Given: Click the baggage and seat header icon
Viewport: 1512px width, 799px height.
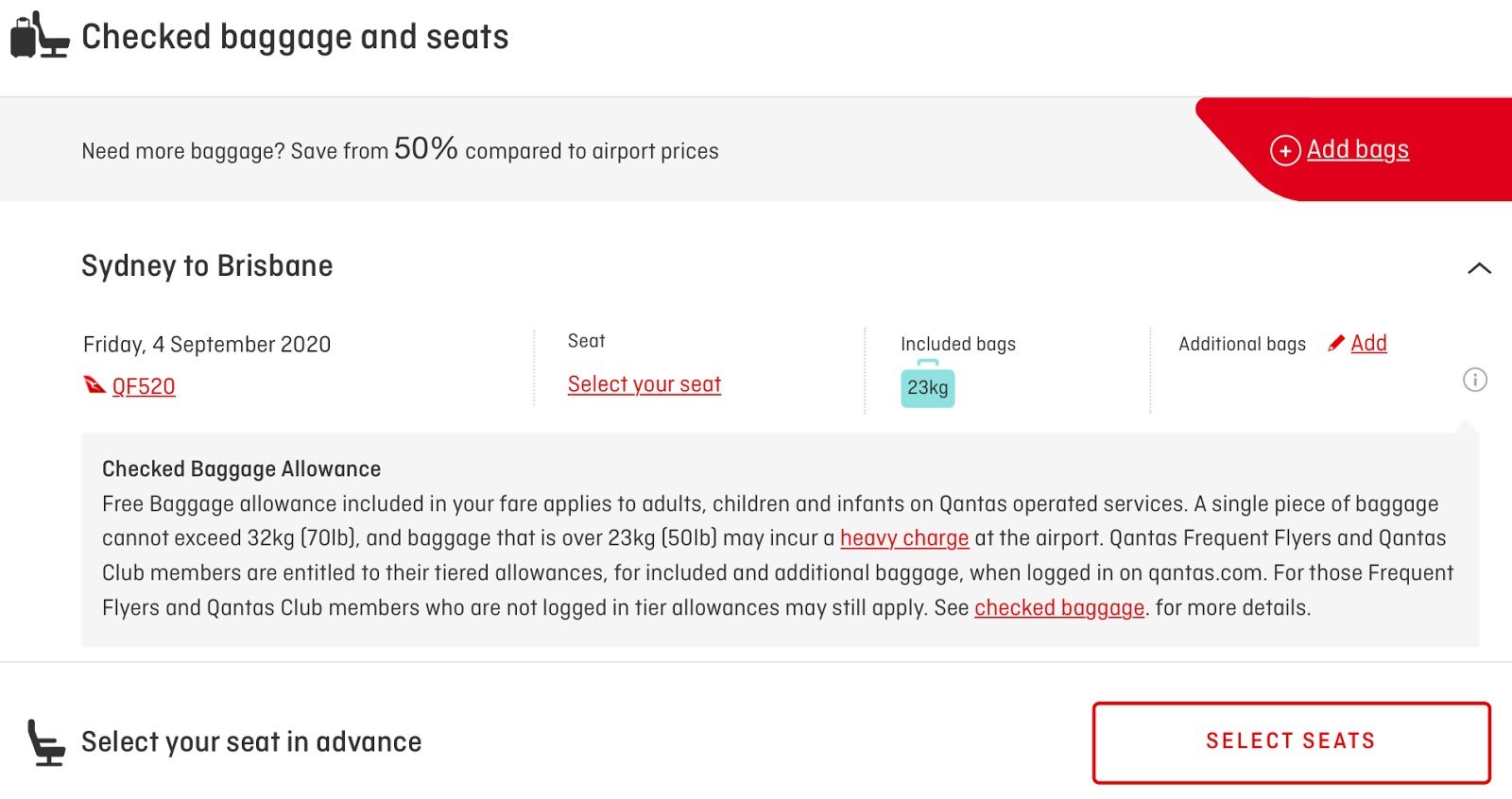Looking at the screenshot, I should tap(40, 35).
